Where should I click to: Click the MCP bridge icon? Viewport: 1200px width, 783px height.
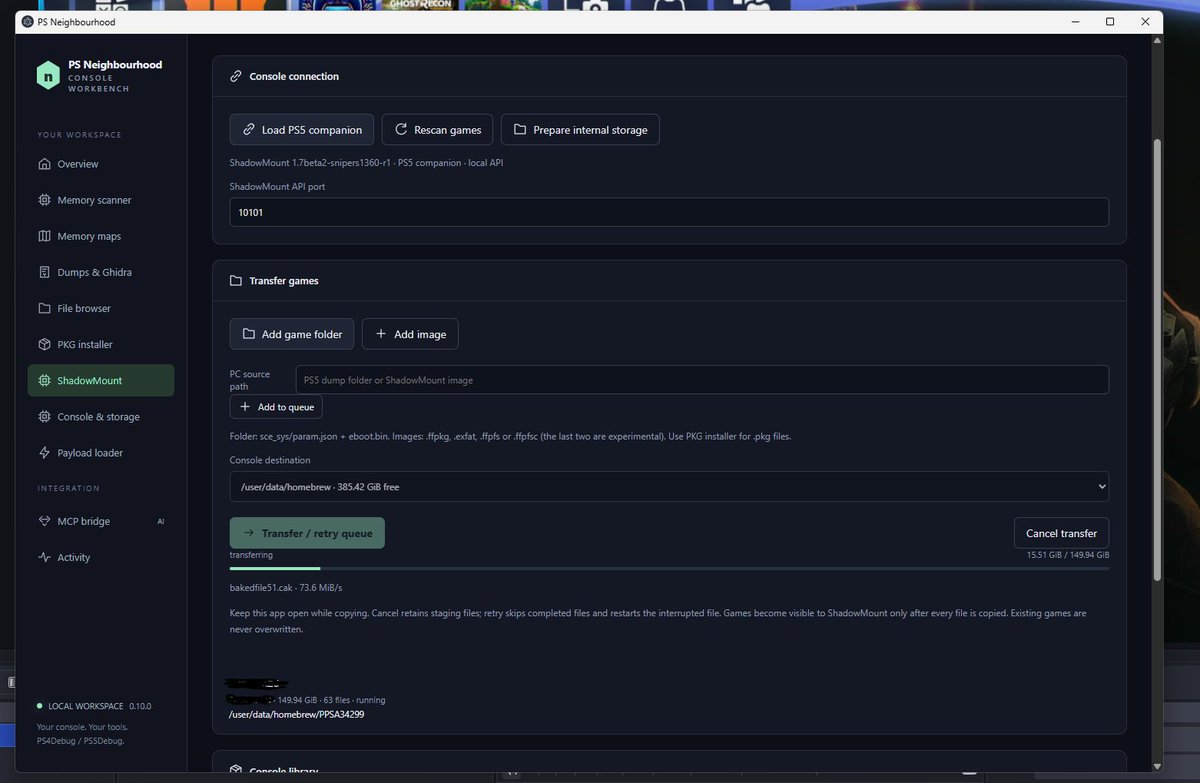coord(44,521)
